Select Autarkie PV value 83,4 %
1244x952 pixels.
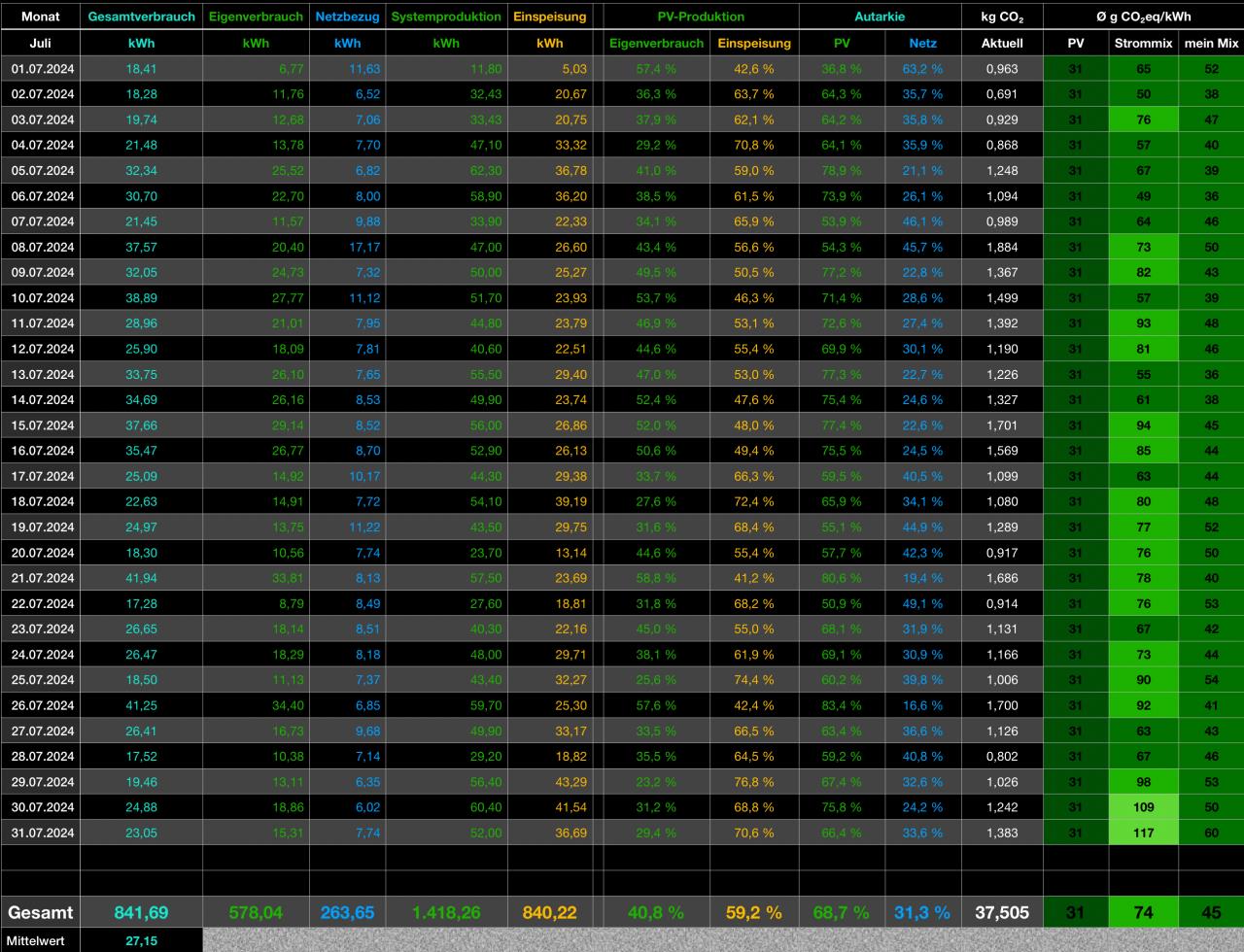tap(842, 705)
